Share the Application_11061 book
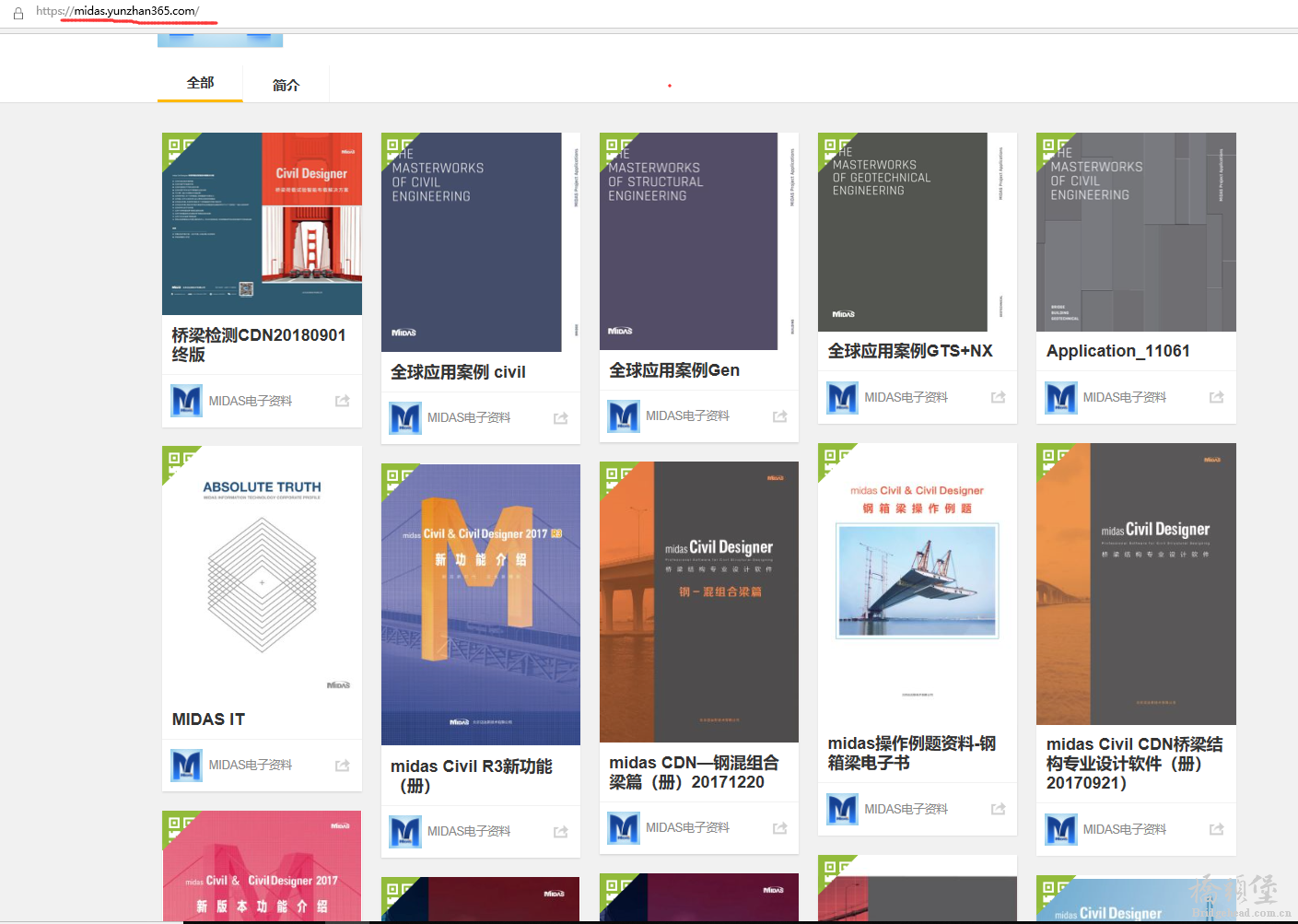Image resolution: width=1298 pixels, height=924 pixels. [x=1217, y=397]
